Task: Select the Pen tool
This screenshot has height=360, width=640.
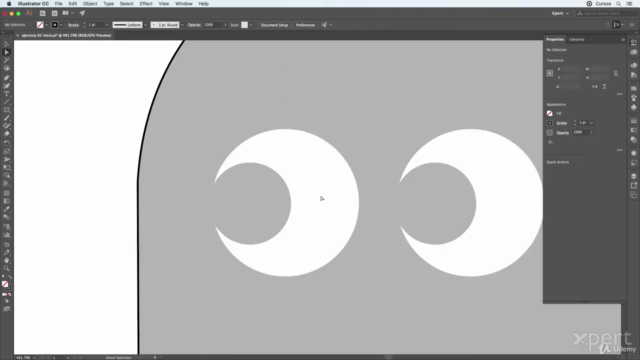Action: [7, 78]
